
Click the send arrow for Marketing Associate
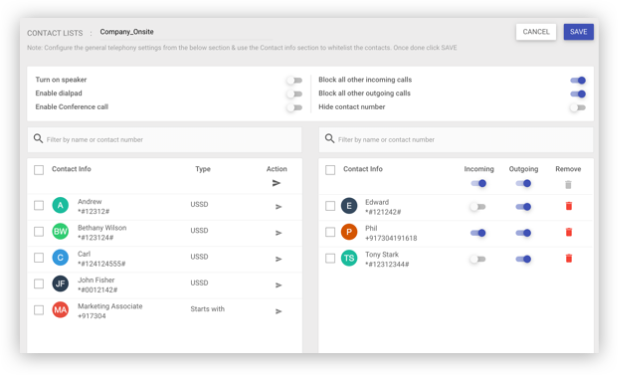coord(278,311)
